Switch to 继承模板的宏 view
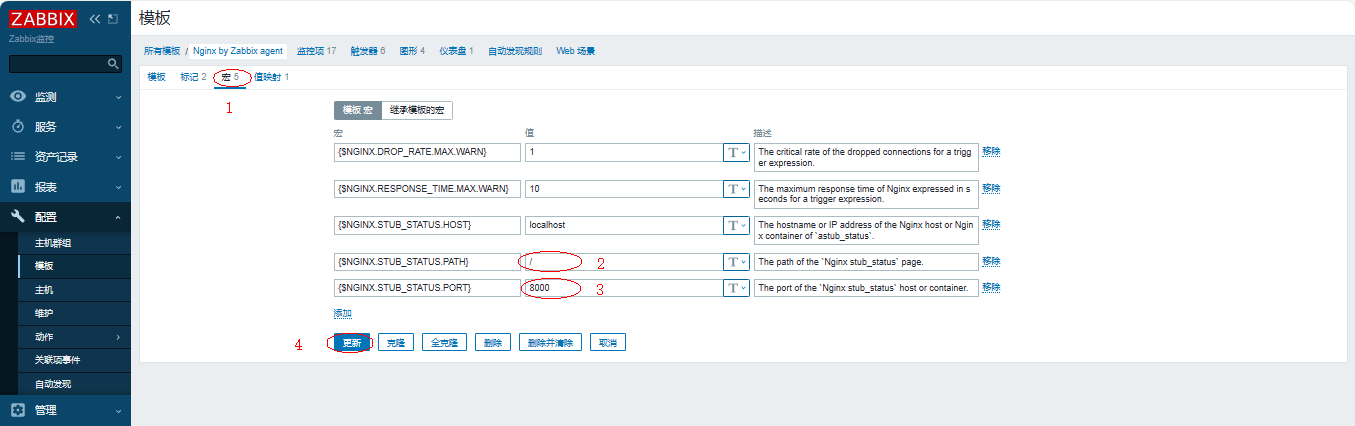The width and height of the screenshot is (1355, 426). 417,110
